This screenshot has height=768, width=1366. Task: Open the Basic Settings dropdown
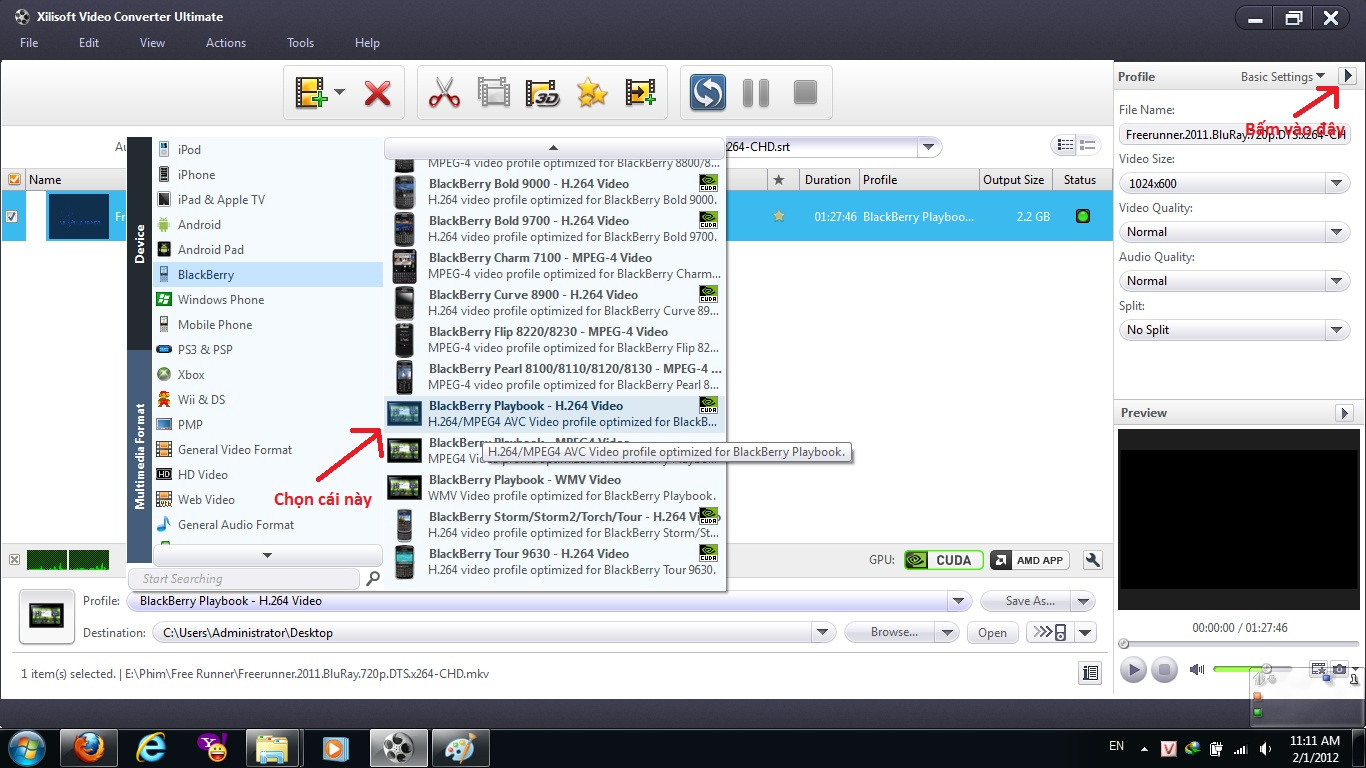point(1283,76)
